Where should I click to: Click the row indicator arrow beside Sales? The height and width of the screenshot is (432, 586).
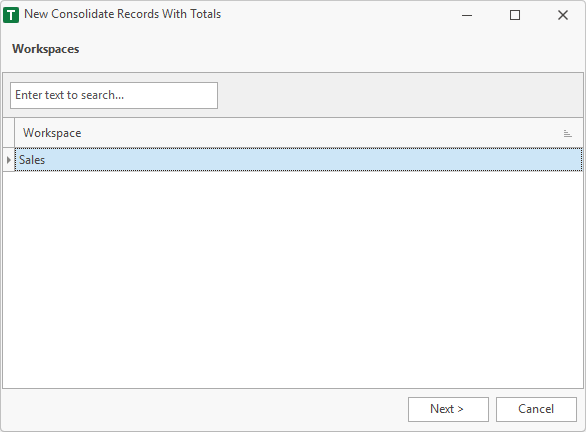pos(9,160)
